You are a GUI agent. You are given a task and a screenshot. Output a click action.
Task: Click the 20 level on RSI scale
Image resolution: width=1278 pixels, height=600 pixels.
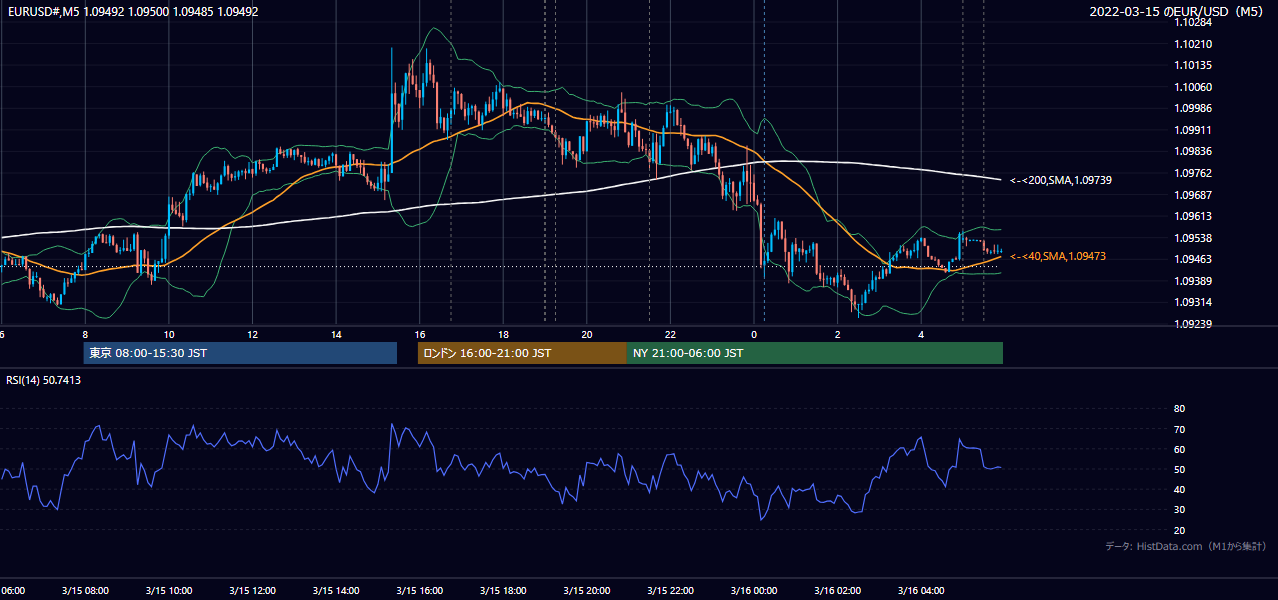pyautogui.click(x=1179, y=530)
